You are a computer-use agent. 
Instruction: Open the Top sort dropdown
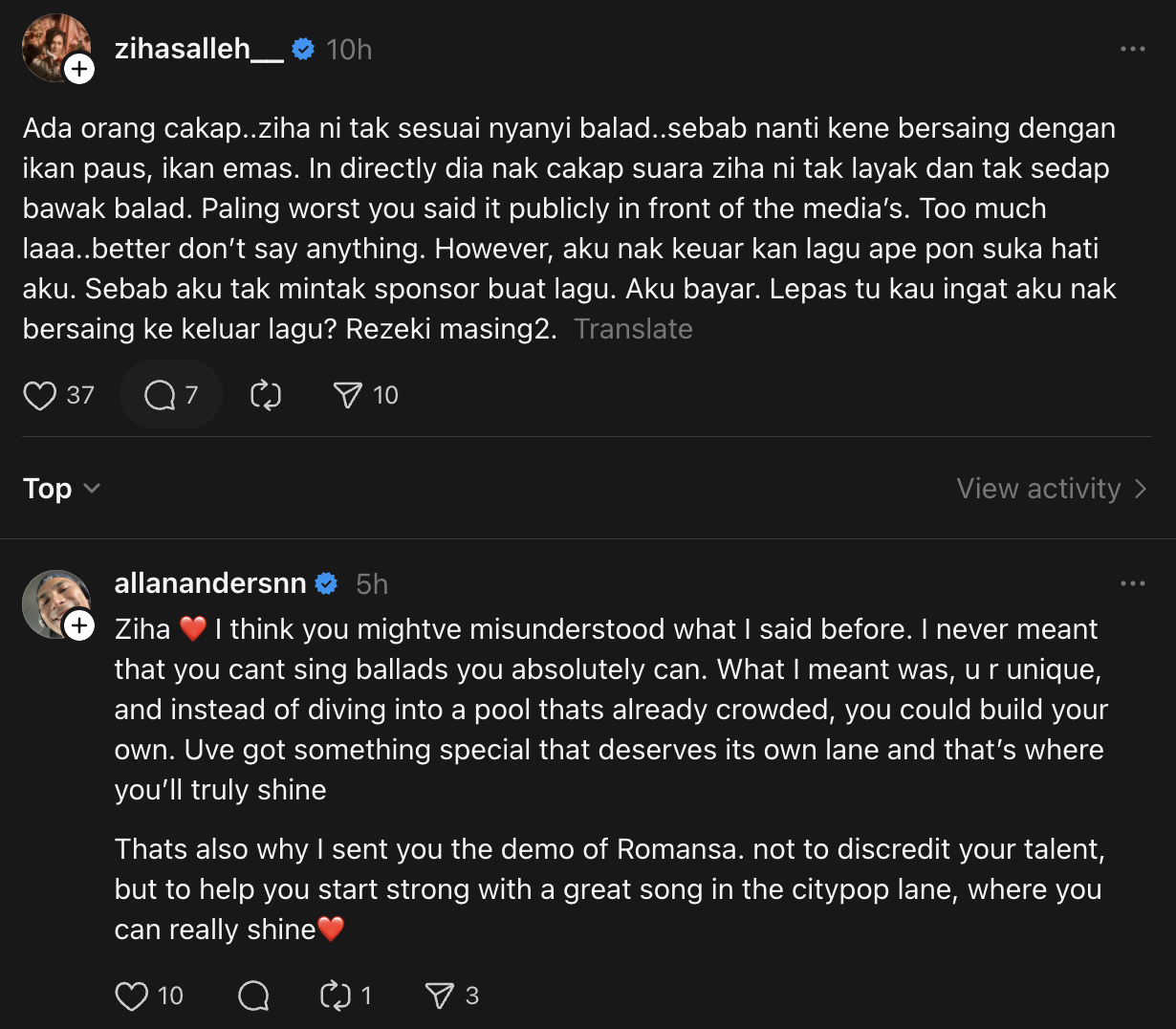[61, 489]
